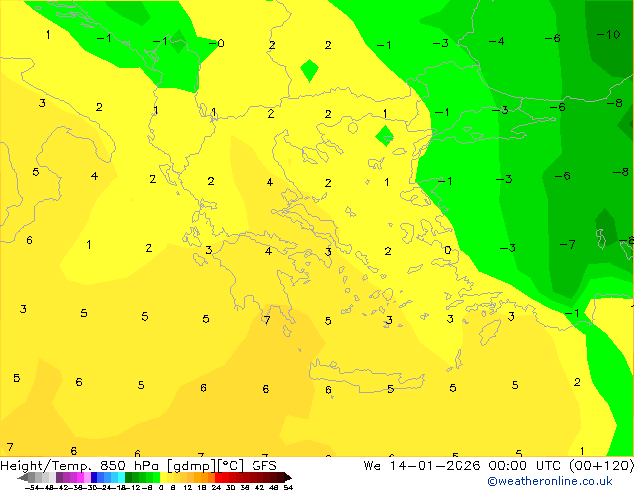Click the -0 temperature value on the map
The width and height of the screenshot is (634, 490).
[x=217, y=43]
